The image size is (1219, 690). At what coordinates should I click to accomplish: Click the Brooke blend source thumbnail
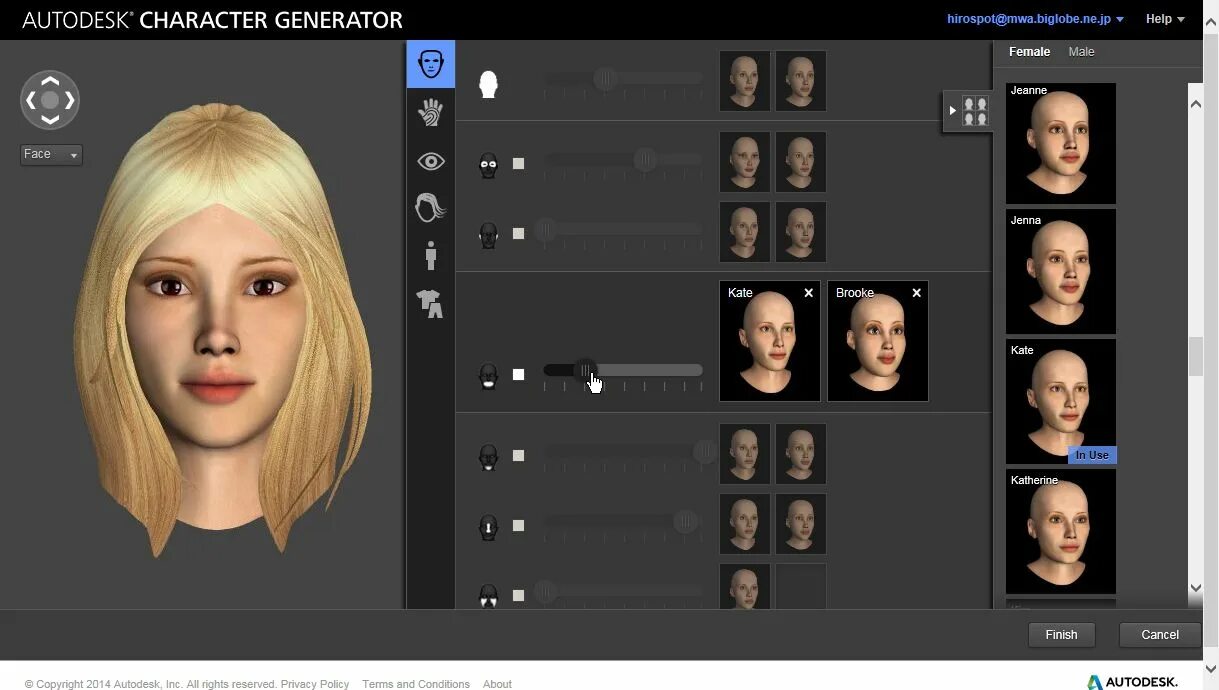[878, 341]
